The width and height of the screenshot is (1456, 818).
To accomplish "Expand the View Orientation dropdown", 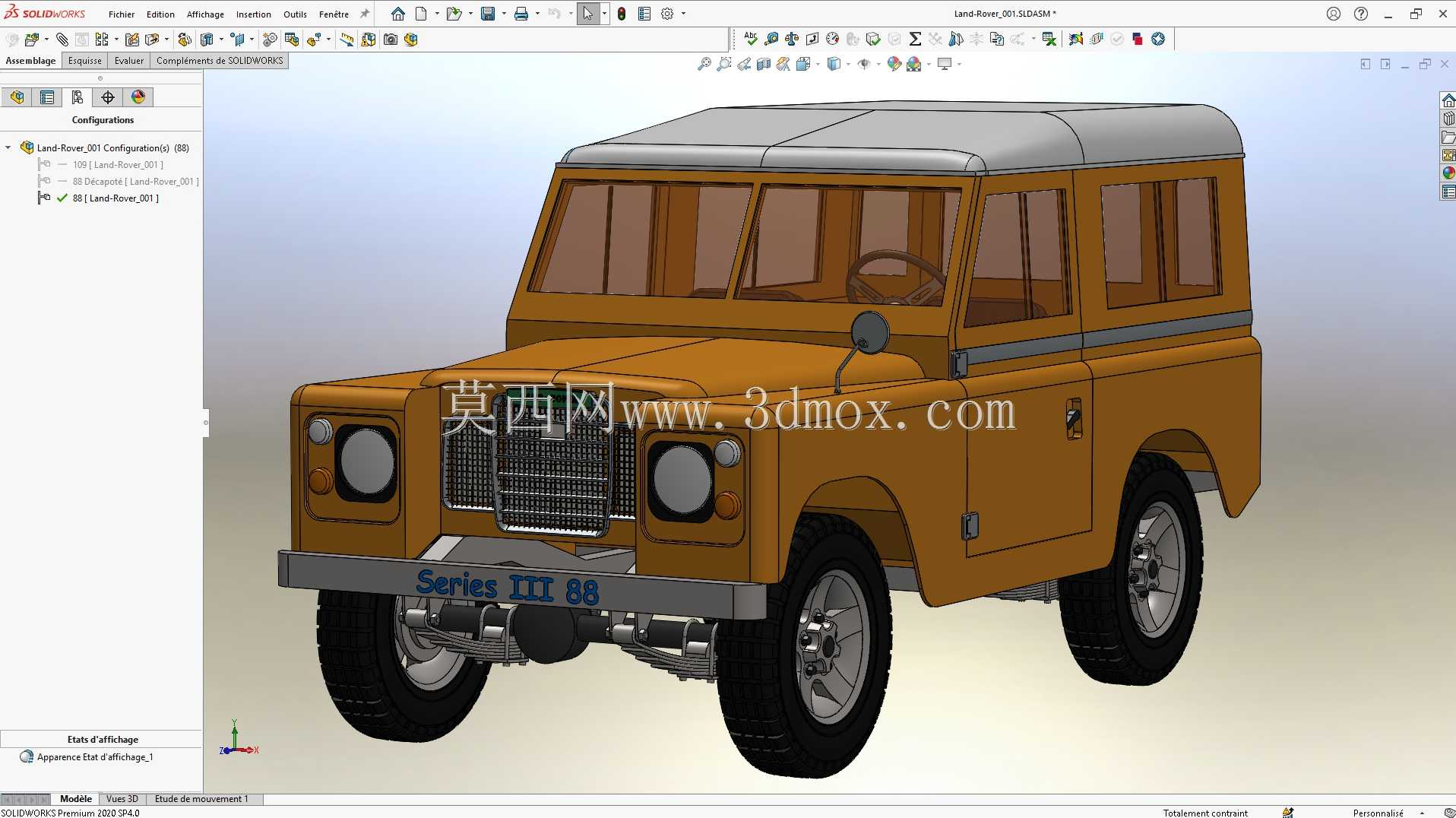I will tap(818, 64).
